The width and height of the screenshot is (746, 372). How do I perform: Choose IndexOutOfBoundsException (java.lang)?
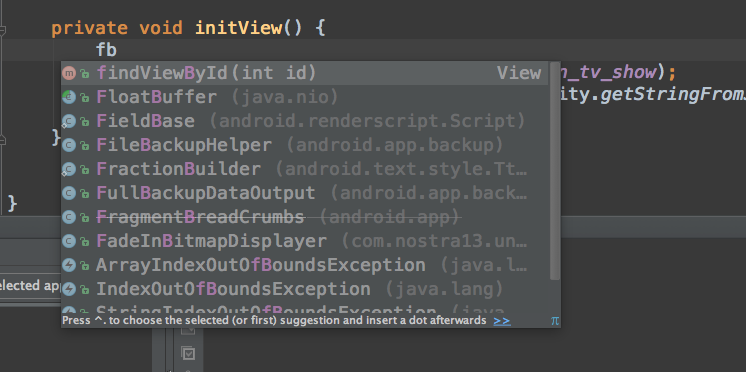point(304,289)
